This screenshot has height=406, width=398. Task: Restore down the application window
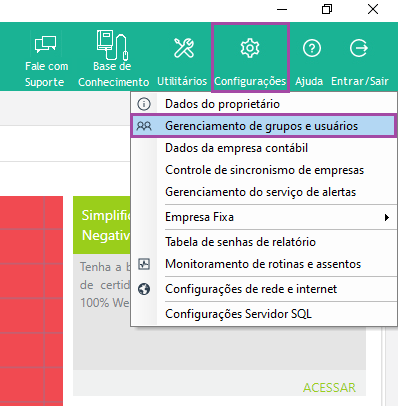(327, 9)
